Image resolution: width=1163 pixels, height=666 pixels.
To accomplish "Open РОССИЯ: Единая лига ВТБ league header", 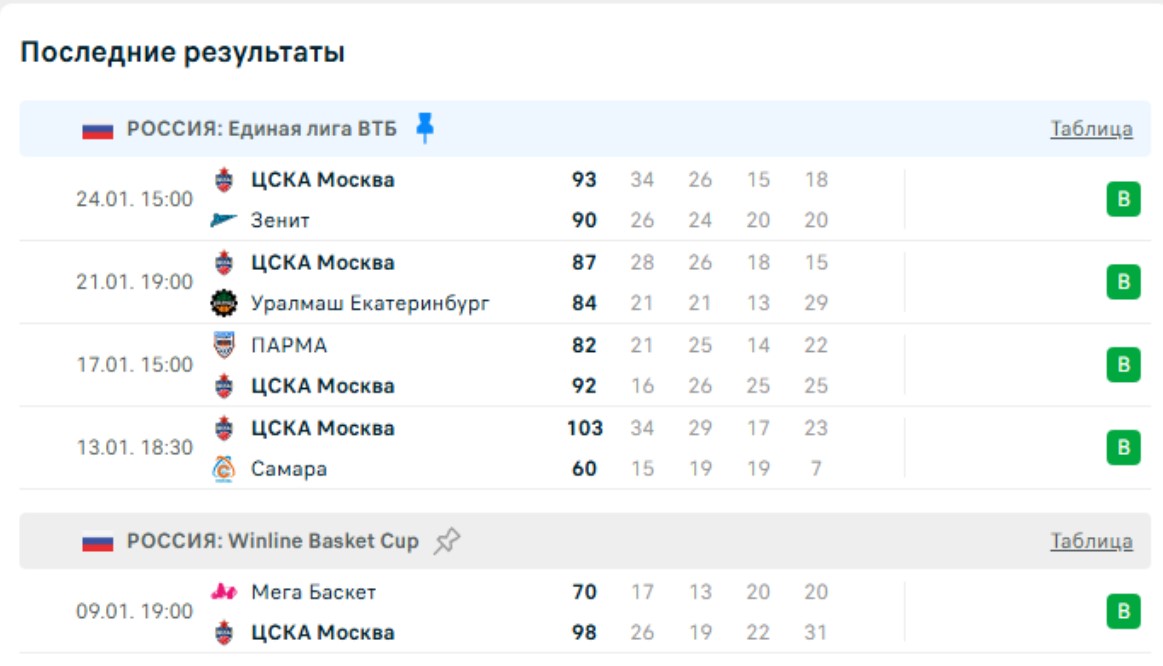I will point(261,130).
